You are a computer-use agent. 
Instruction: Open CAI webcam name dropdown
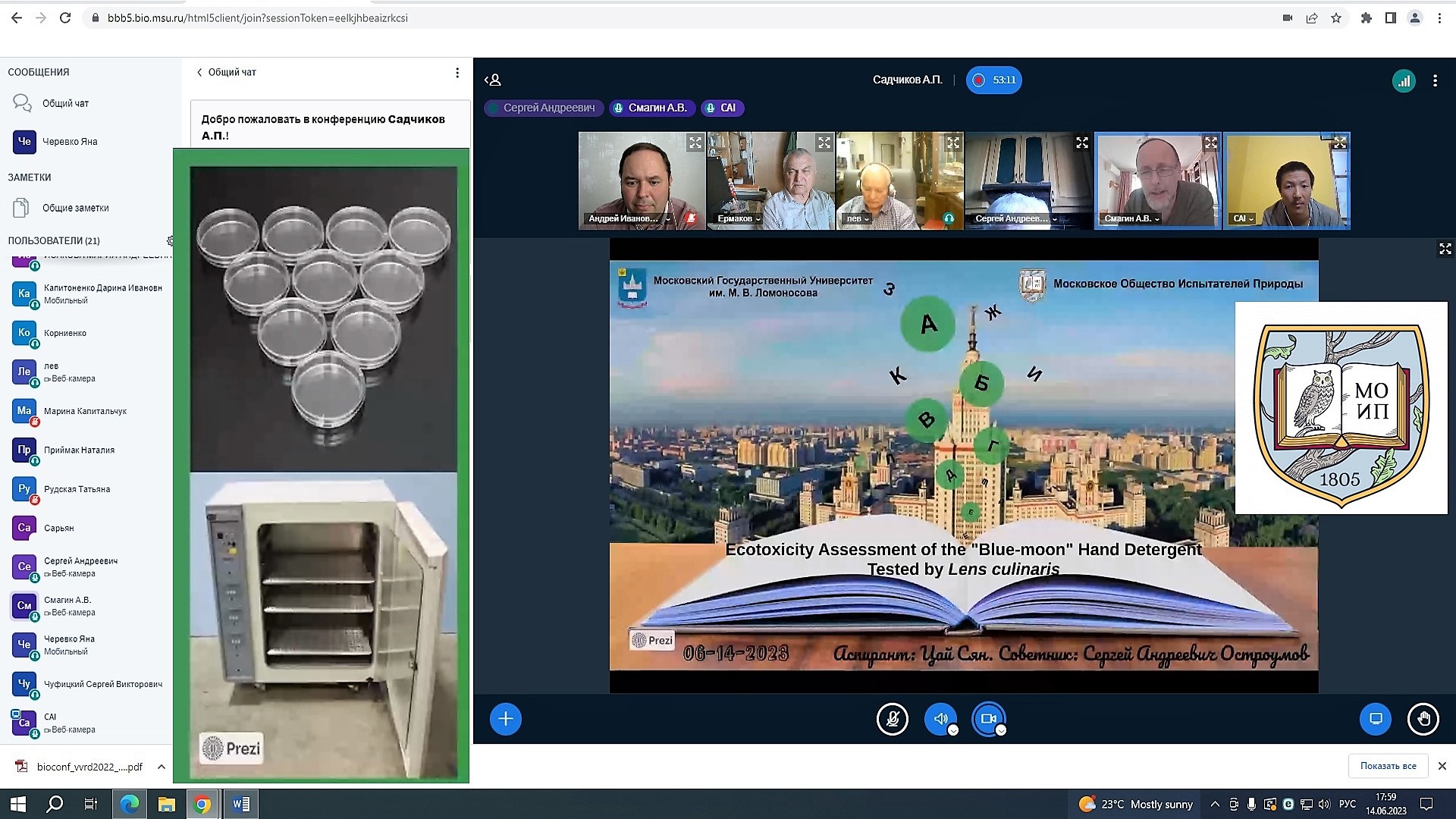coord(1244,218)
